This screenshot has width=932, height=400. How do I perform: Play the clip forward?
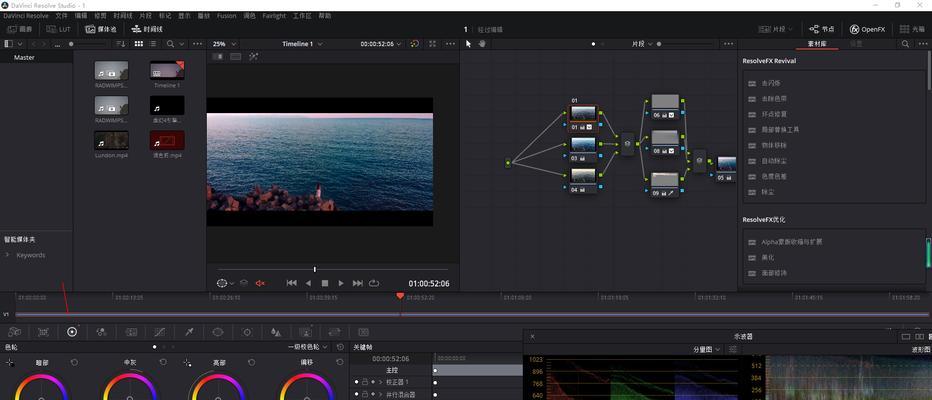click(x=341, y=284)
